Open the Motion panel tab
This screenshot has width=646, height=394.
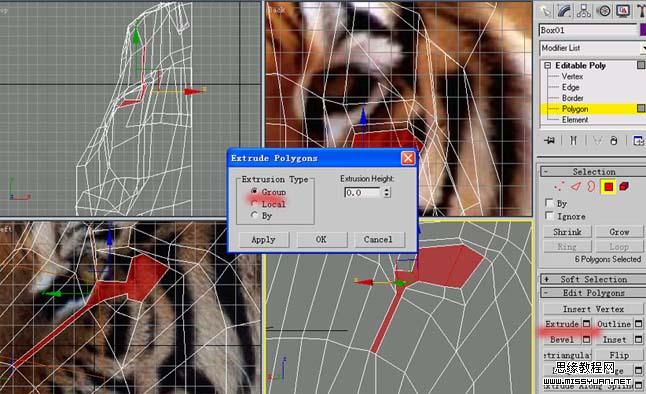coord(604,11)
